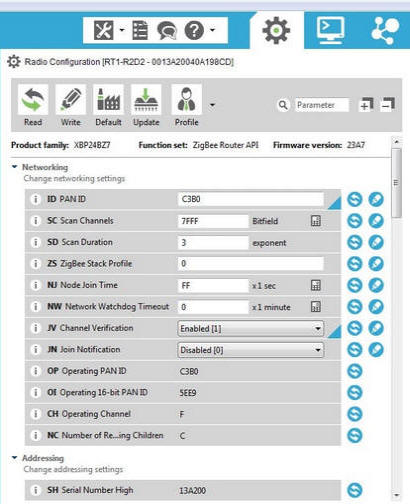This screenshot has height=504, width=410.
Task: Open the Join Notification dropdown
Action: click(x=251, y=350)
